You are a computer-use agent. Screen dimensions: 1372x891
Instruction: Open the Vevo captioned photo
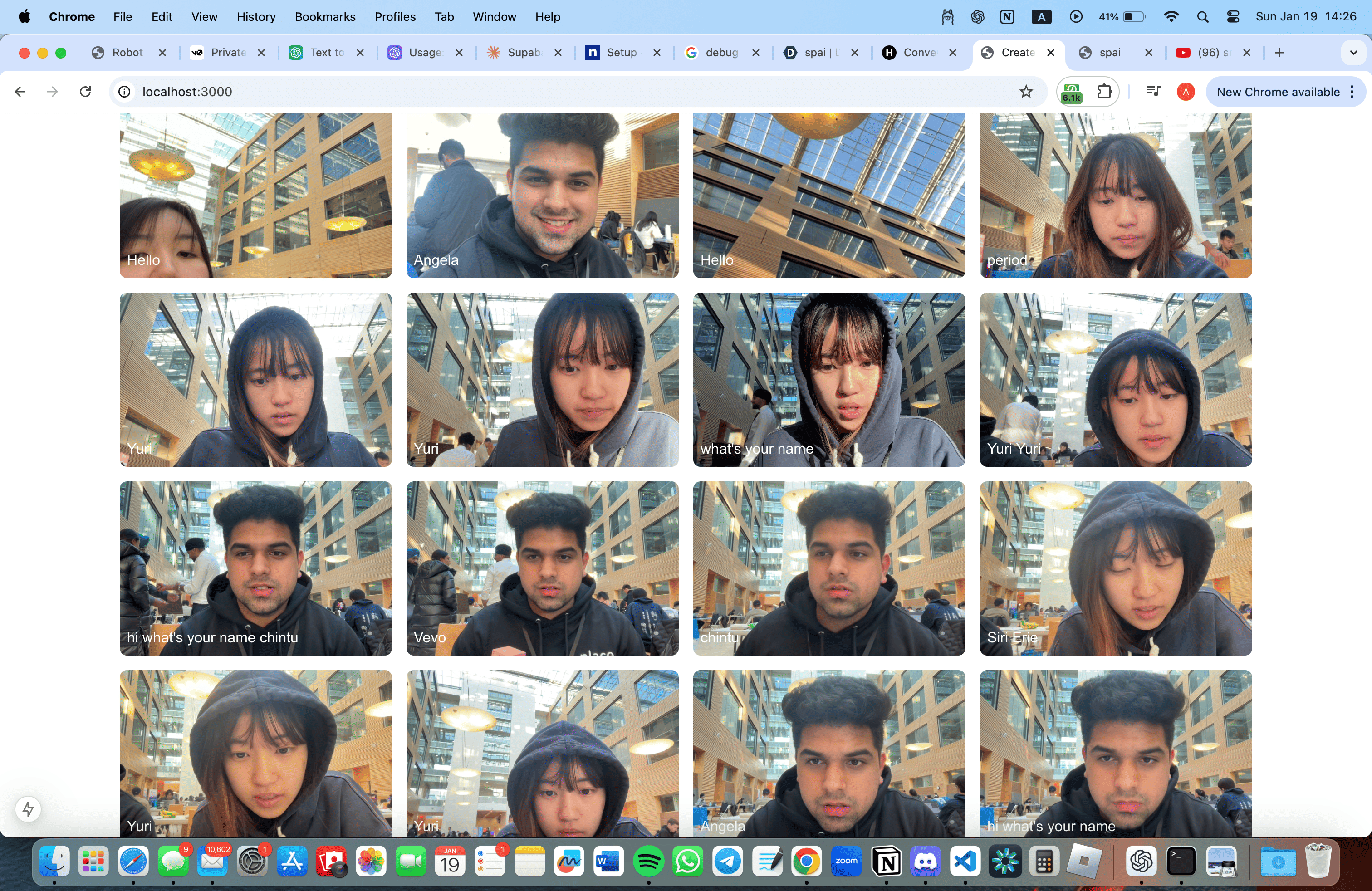pyautogui.click(x=542, y=568)
